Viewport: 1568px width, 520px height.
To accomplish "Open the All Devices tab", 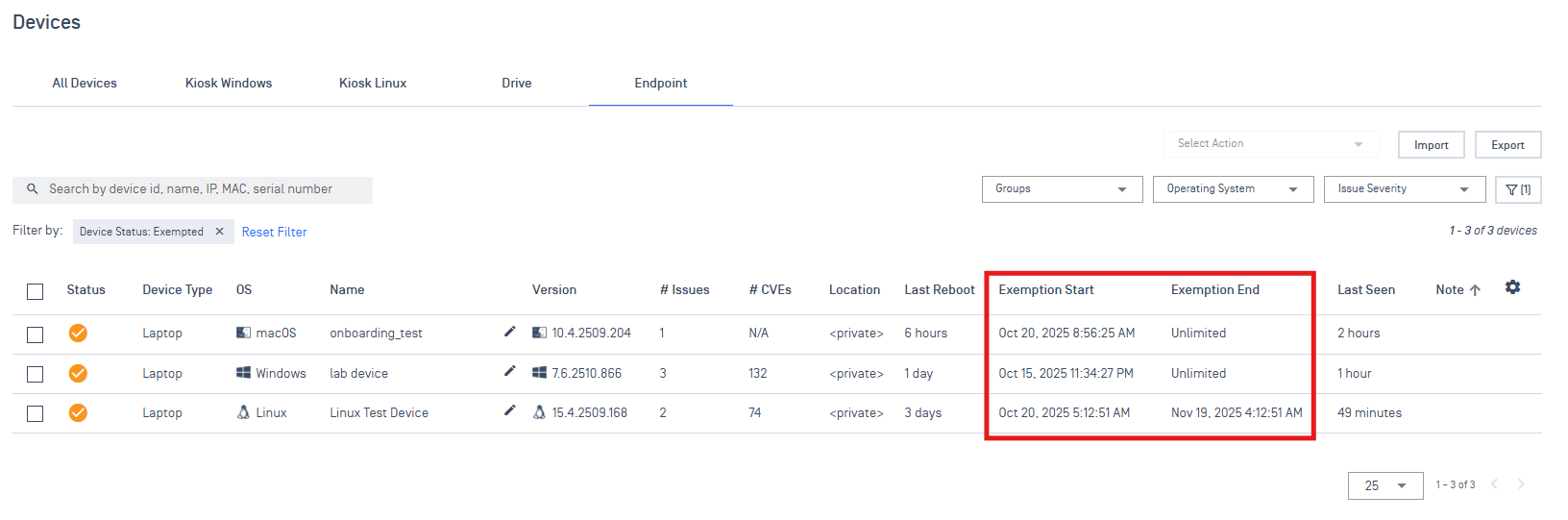I will pos(85,84).
